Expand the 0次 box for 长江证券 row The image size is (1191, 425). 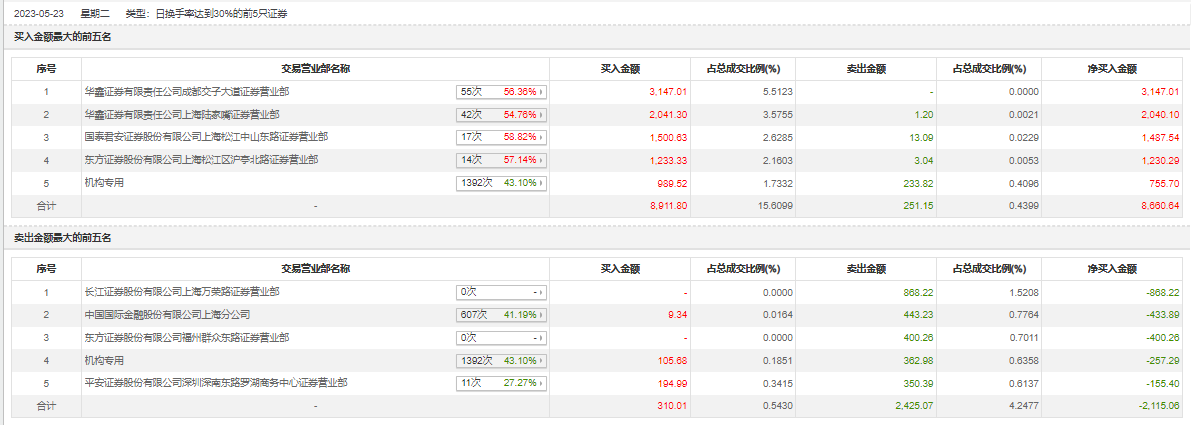(502, 292)
